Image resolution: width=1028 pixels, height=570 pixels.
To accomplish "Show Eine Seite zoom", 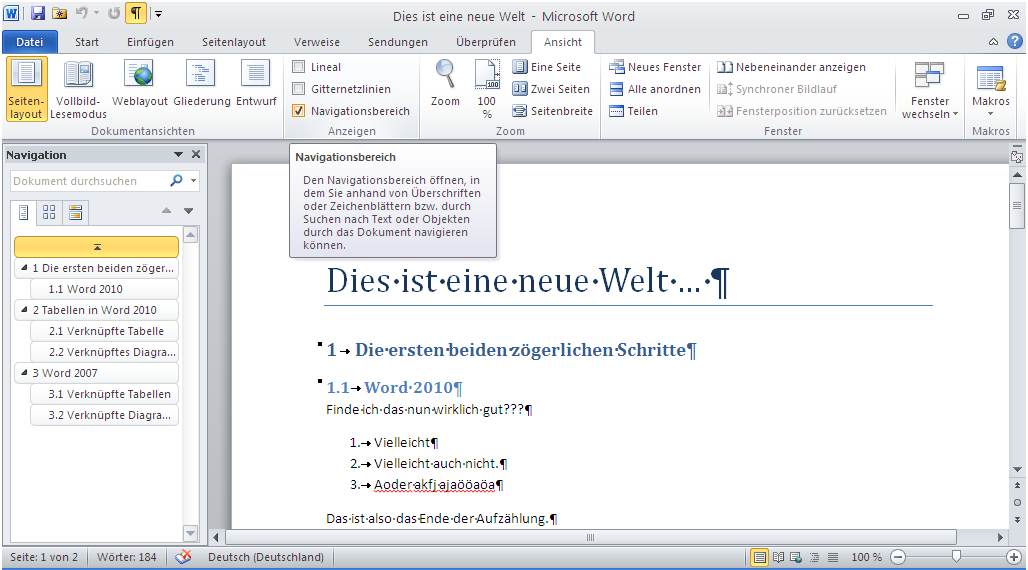I will tap(547, 67).
